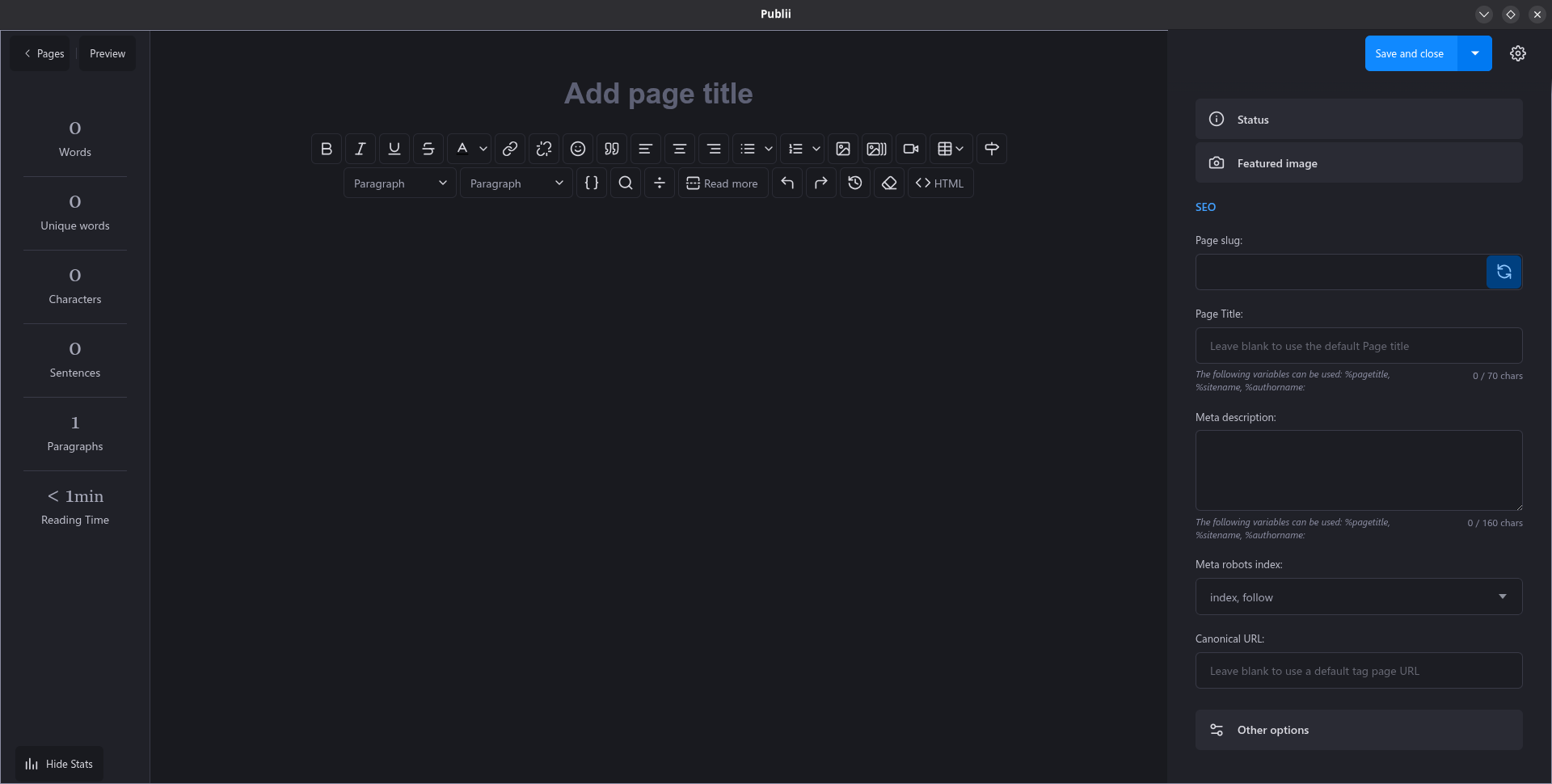Image resolution: width=1552 pixels, height=784 pixels.
Task: Toggle bold formatting in the editor toolbar
Action: pos(327,149)
